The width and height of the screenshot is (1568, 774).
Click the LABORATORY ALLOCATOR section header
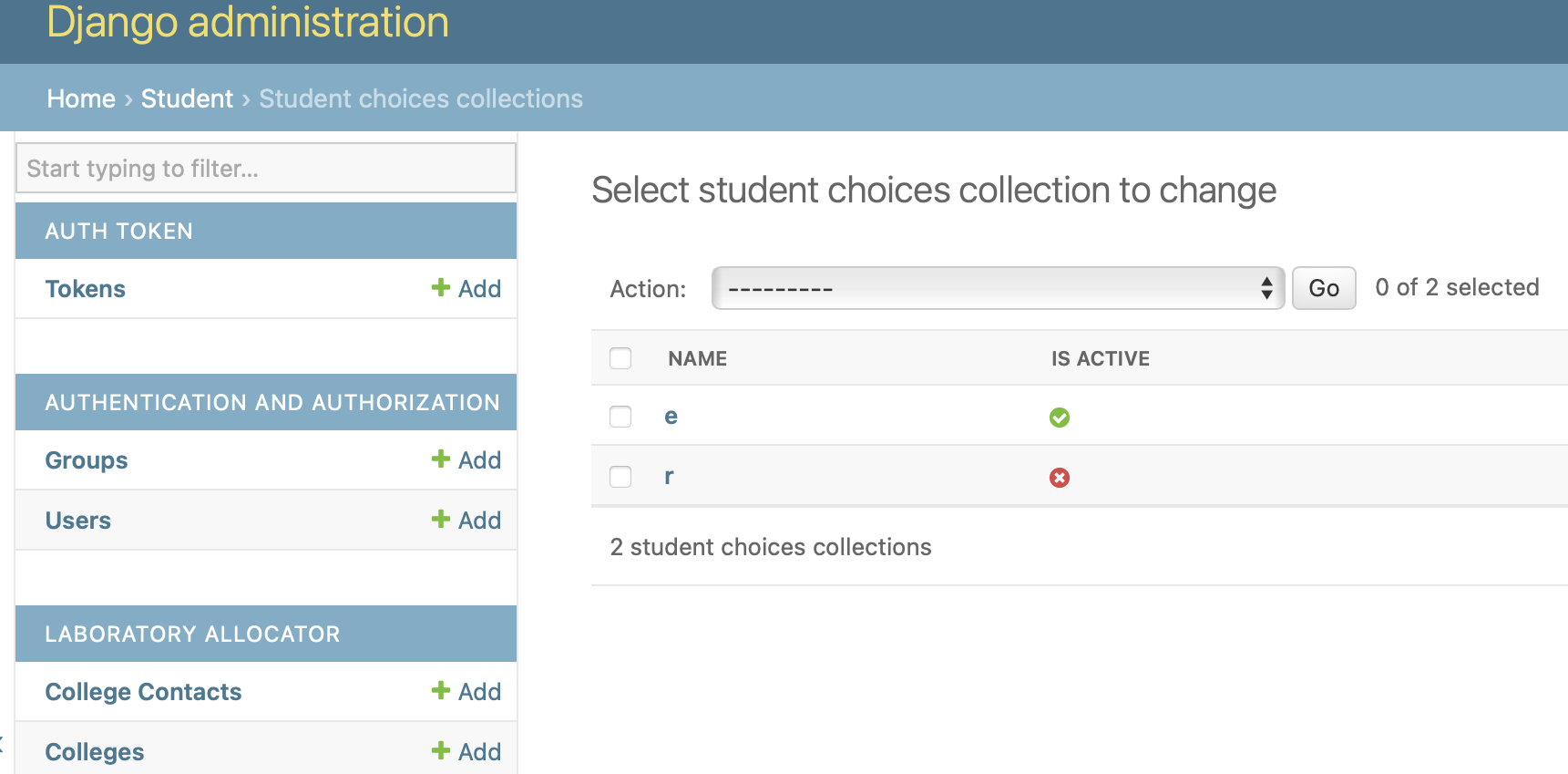tap(266, 634)
